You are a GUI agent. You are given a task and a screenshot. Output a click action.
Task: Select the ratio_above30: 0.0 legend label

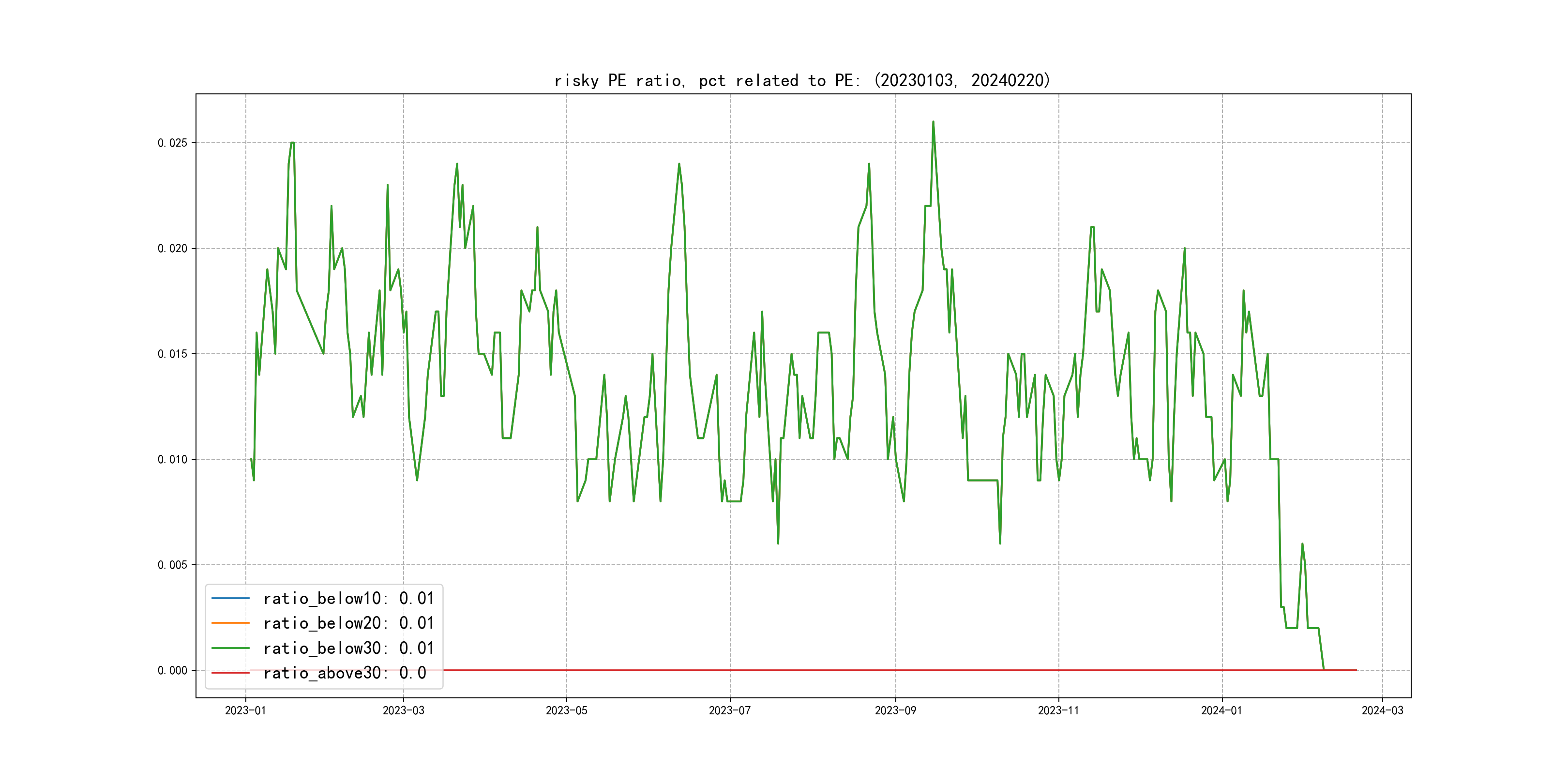pyautogui.click(x=345, y=673)
